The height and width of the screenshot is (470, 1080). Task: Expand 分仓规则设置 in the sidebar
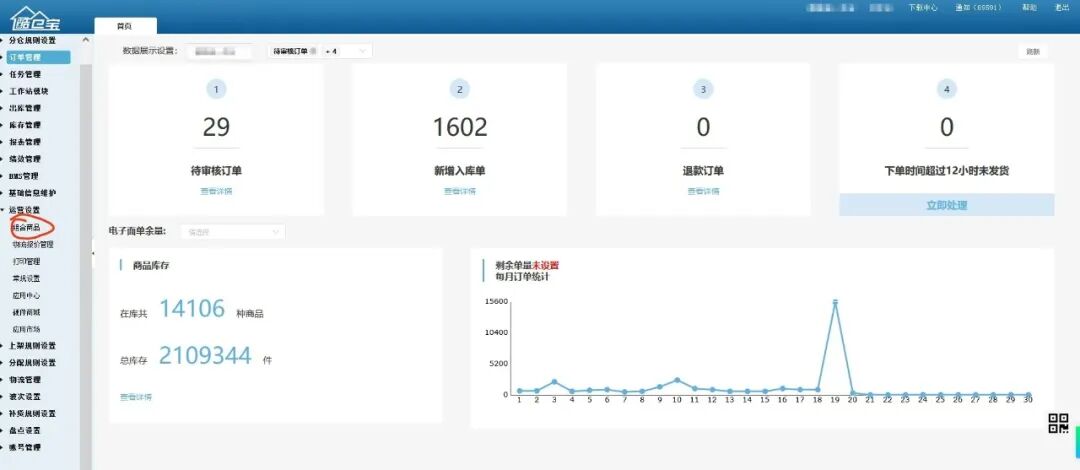(x=32, y=40)
